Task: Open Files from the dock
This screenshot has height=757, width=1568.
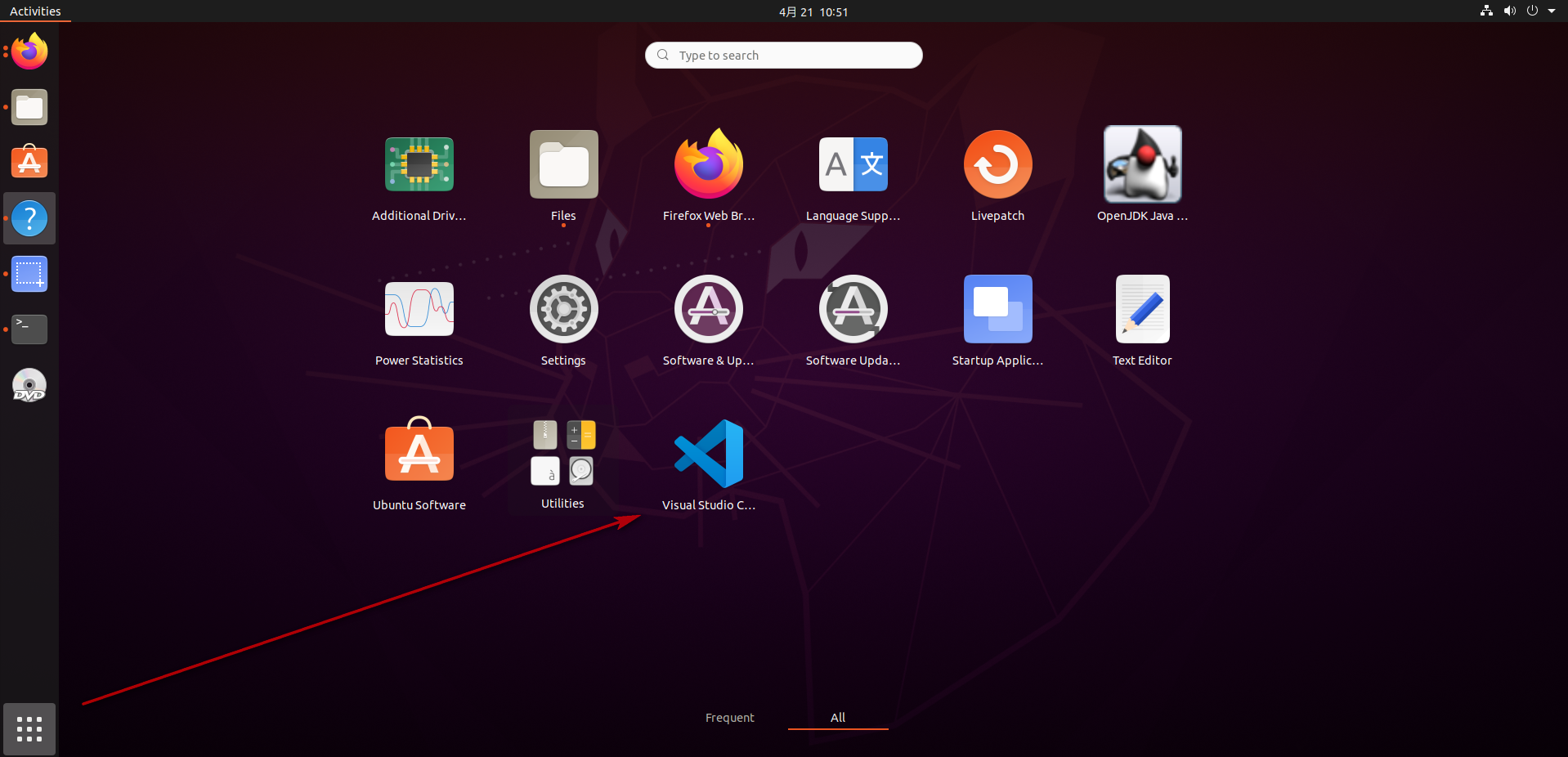Action: pos(29,107)
